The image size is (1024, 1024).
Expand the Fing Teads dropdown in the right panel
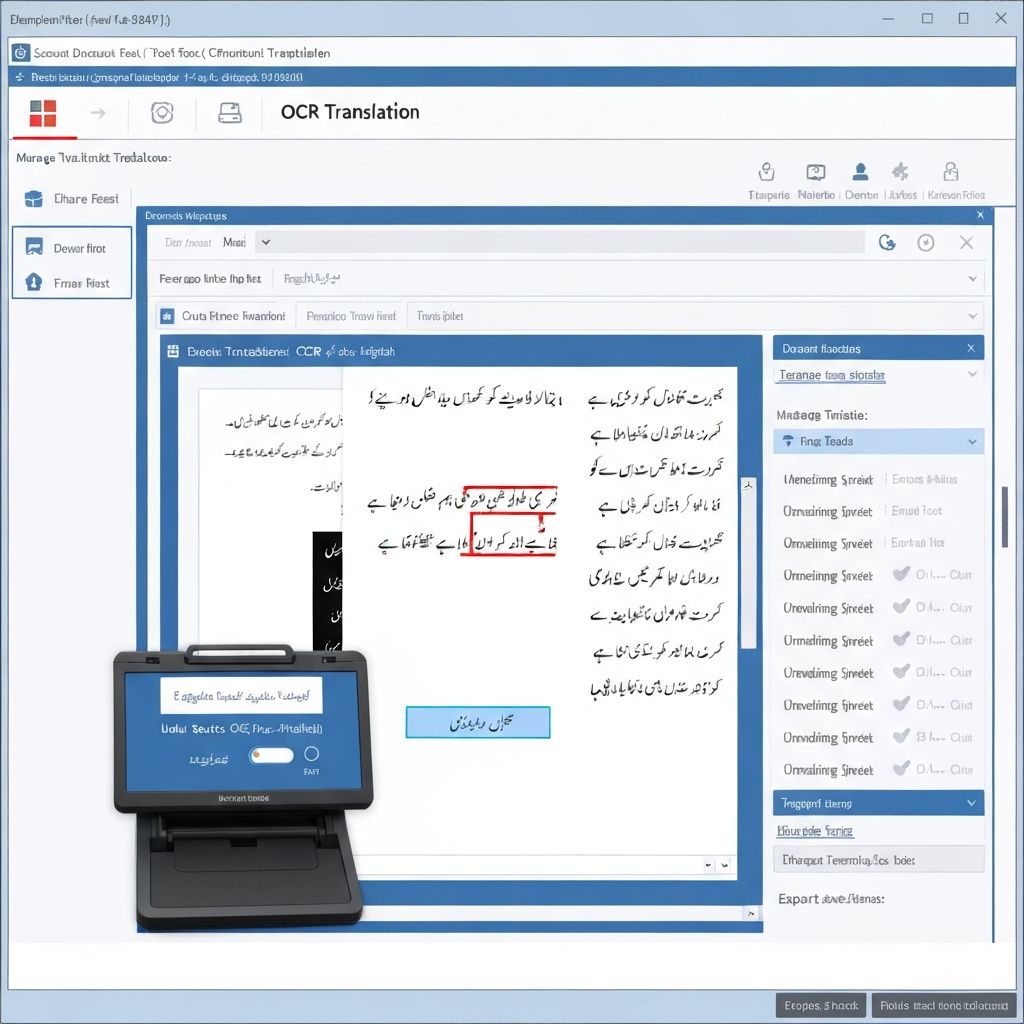pos(972,441)
